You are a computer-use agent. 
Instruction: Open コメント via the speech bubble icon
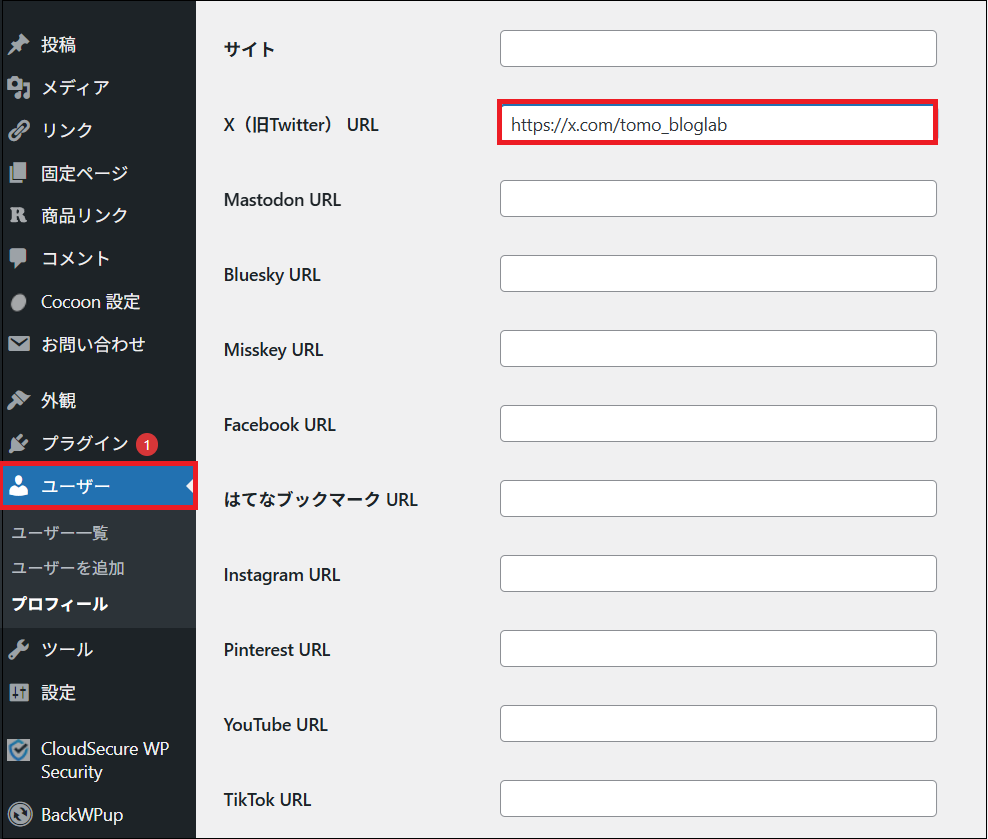pos(18,258)
